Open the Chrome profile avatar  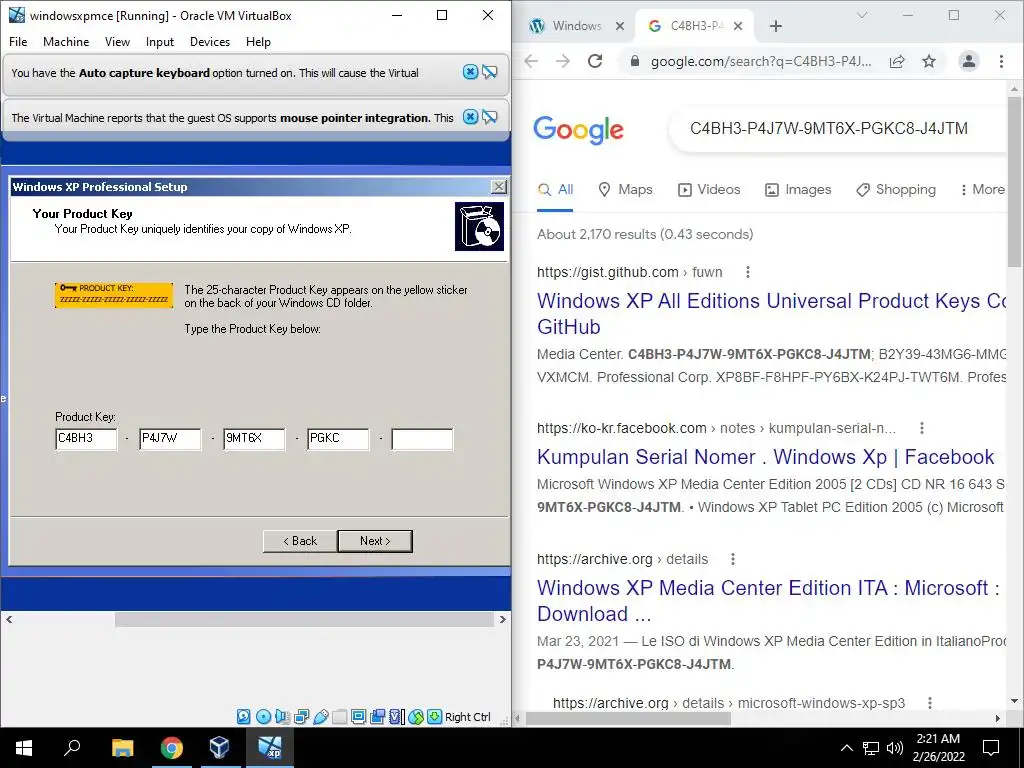[x=968, y=61]
